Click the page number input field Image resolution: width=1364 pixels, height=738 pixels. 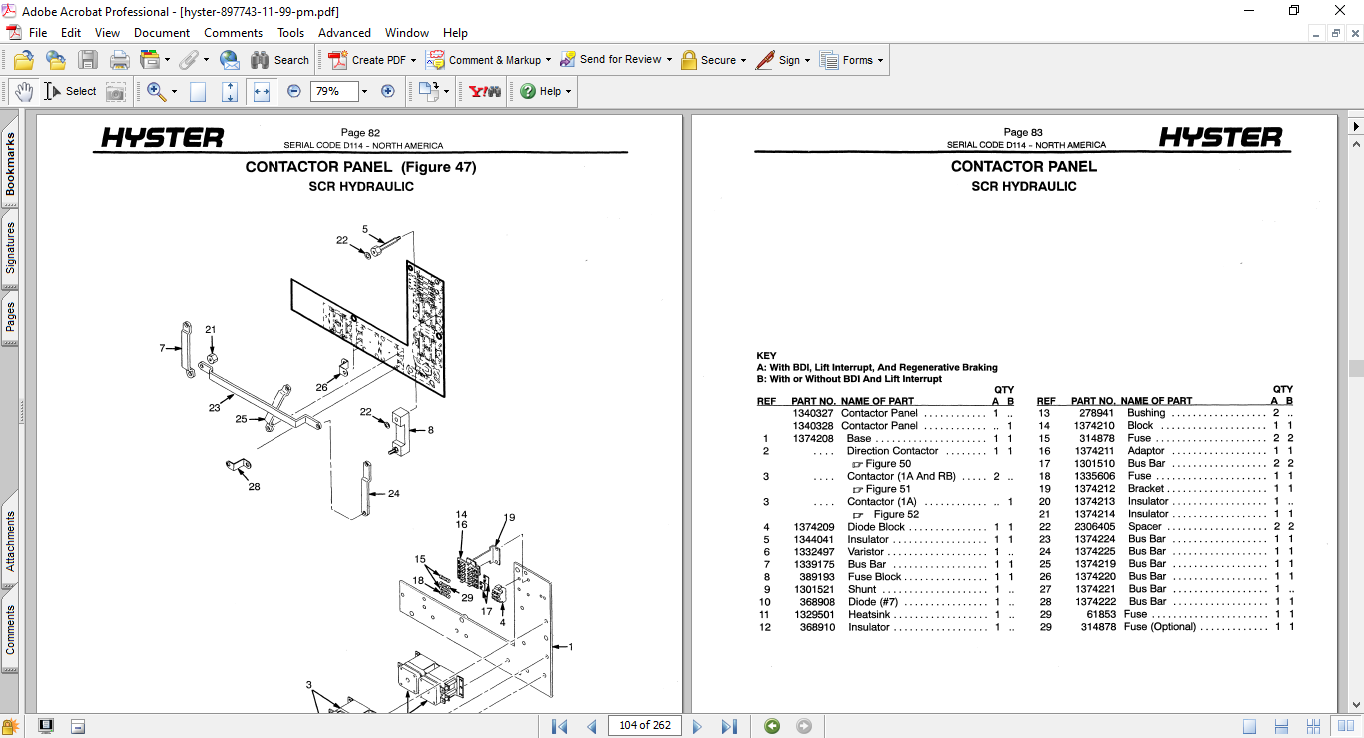(x=645, y=726)
